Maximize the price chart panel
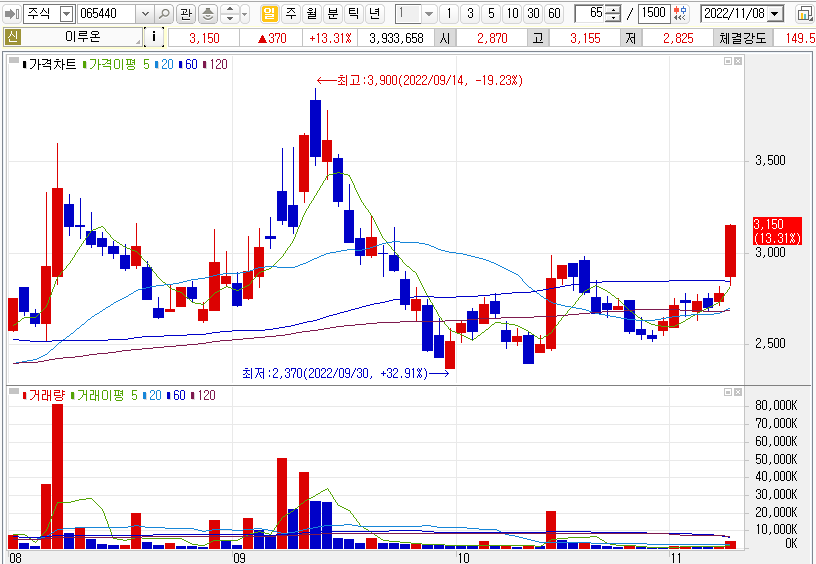 [728, 61]
